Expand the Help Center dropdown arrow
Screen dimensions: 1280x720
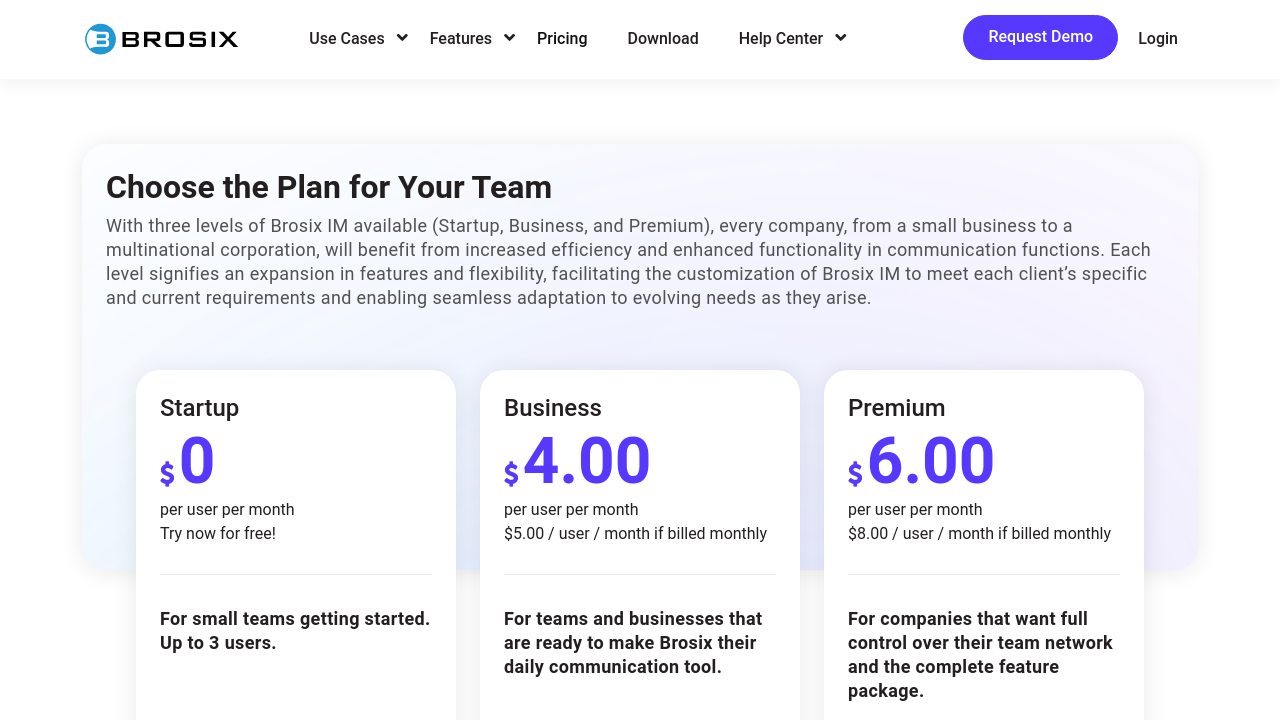pyautogui.click(x=840, y=38)
